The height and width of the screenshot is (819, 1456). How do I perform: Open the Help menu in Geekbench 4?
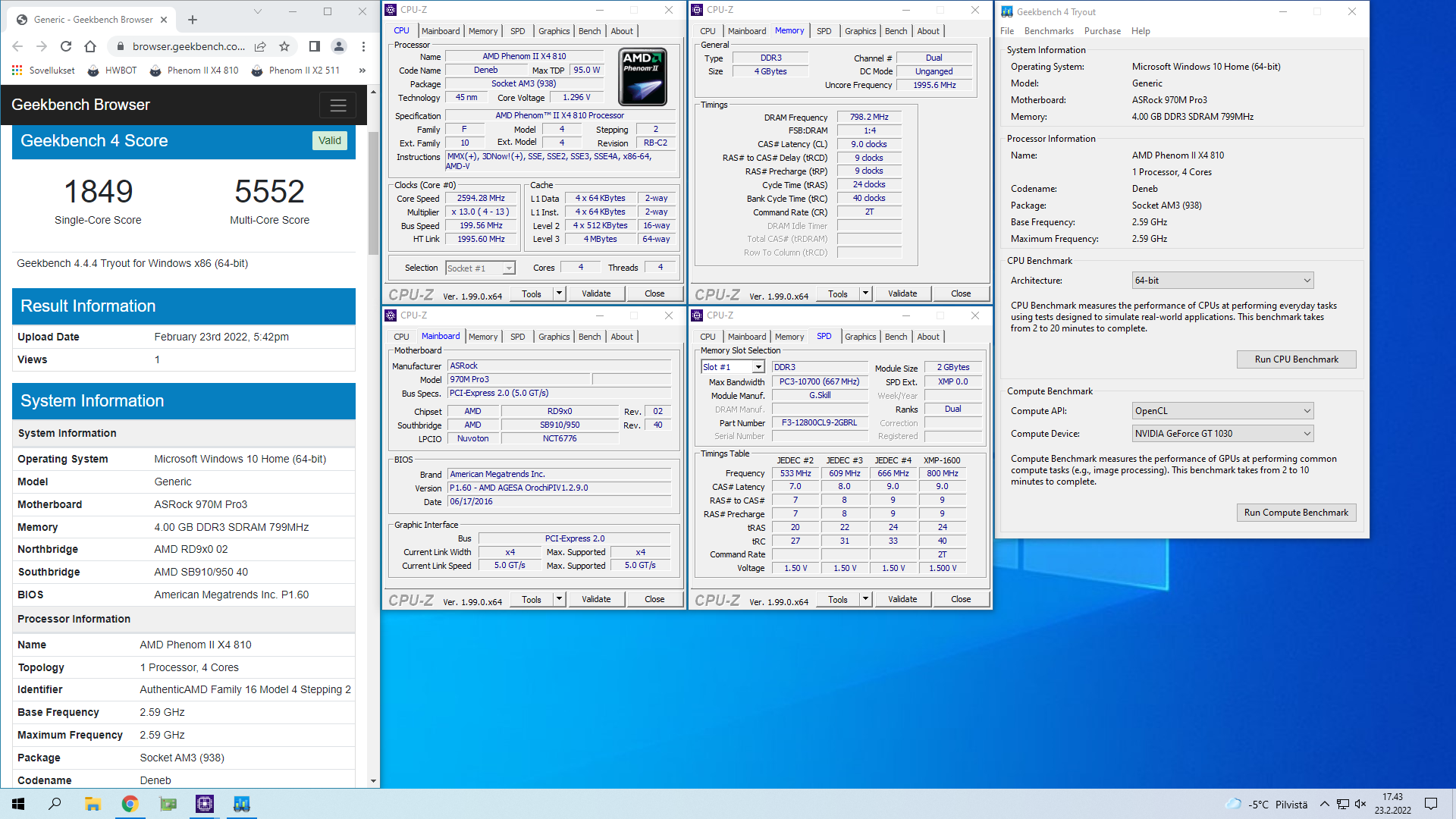1141,31
